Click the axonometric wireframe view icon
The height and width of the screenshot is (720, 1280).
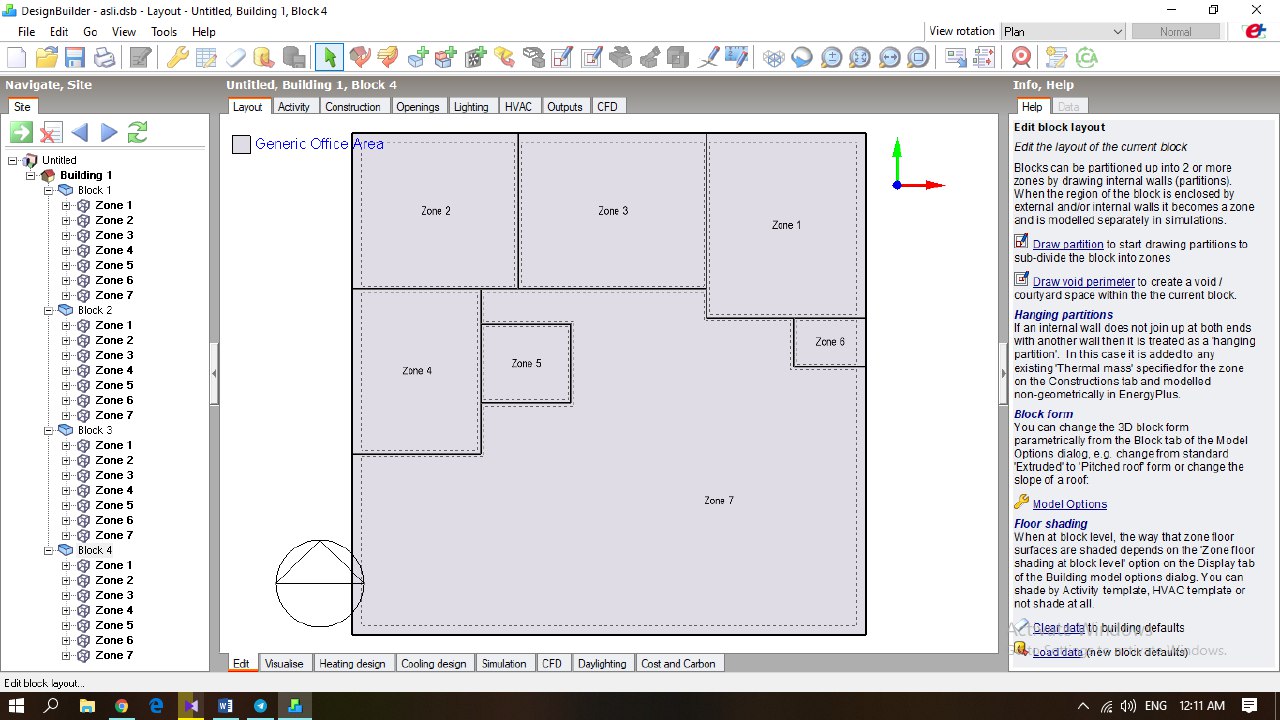pos(773,57)
